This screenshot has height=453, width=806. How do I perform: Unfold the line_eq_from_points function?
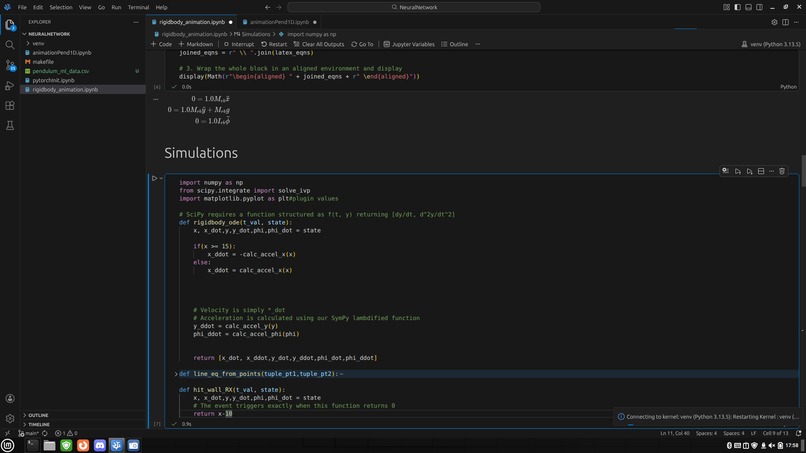pos(176,374)
